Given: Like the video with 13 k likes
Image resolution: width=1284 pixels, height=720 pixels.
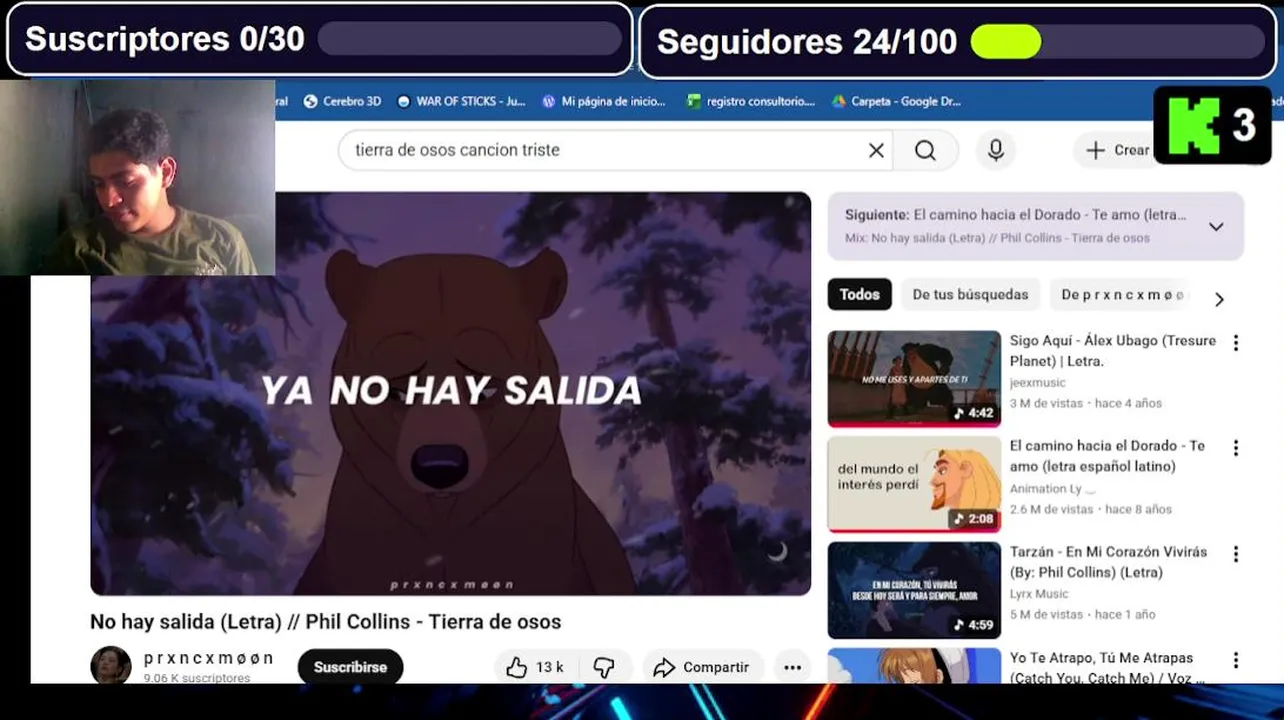Looking at the screenshot, I should 535,667.
